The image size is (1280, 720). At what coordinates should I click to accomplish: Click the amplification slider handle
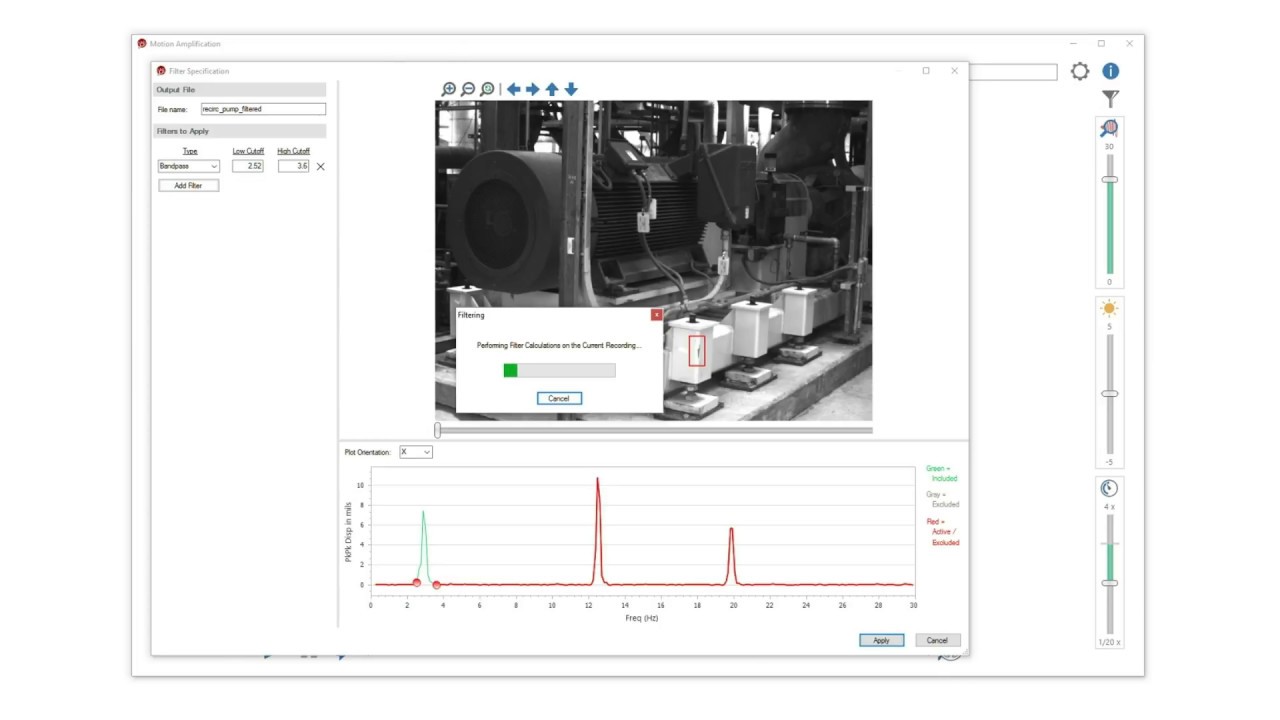coord(1109,180)
